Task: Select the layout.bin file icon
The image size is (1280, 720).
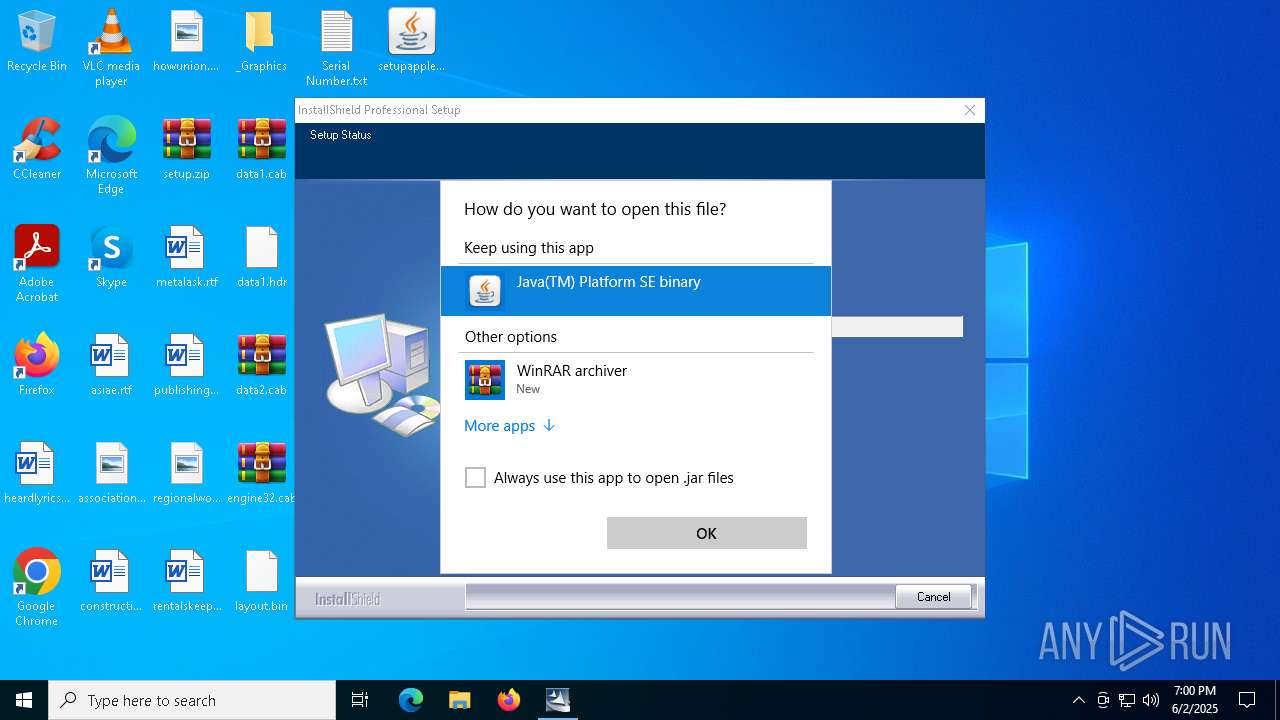Action: (261, 582)
